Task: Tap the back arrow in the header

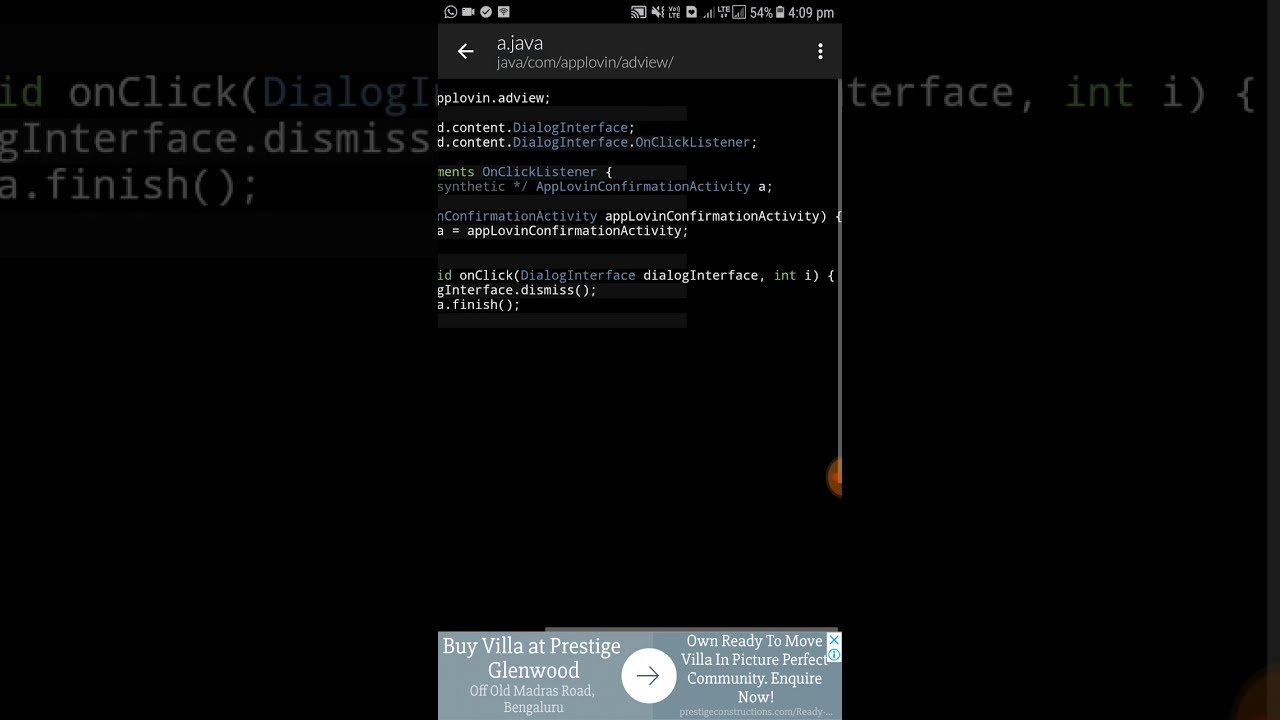Action: point(465,51)
